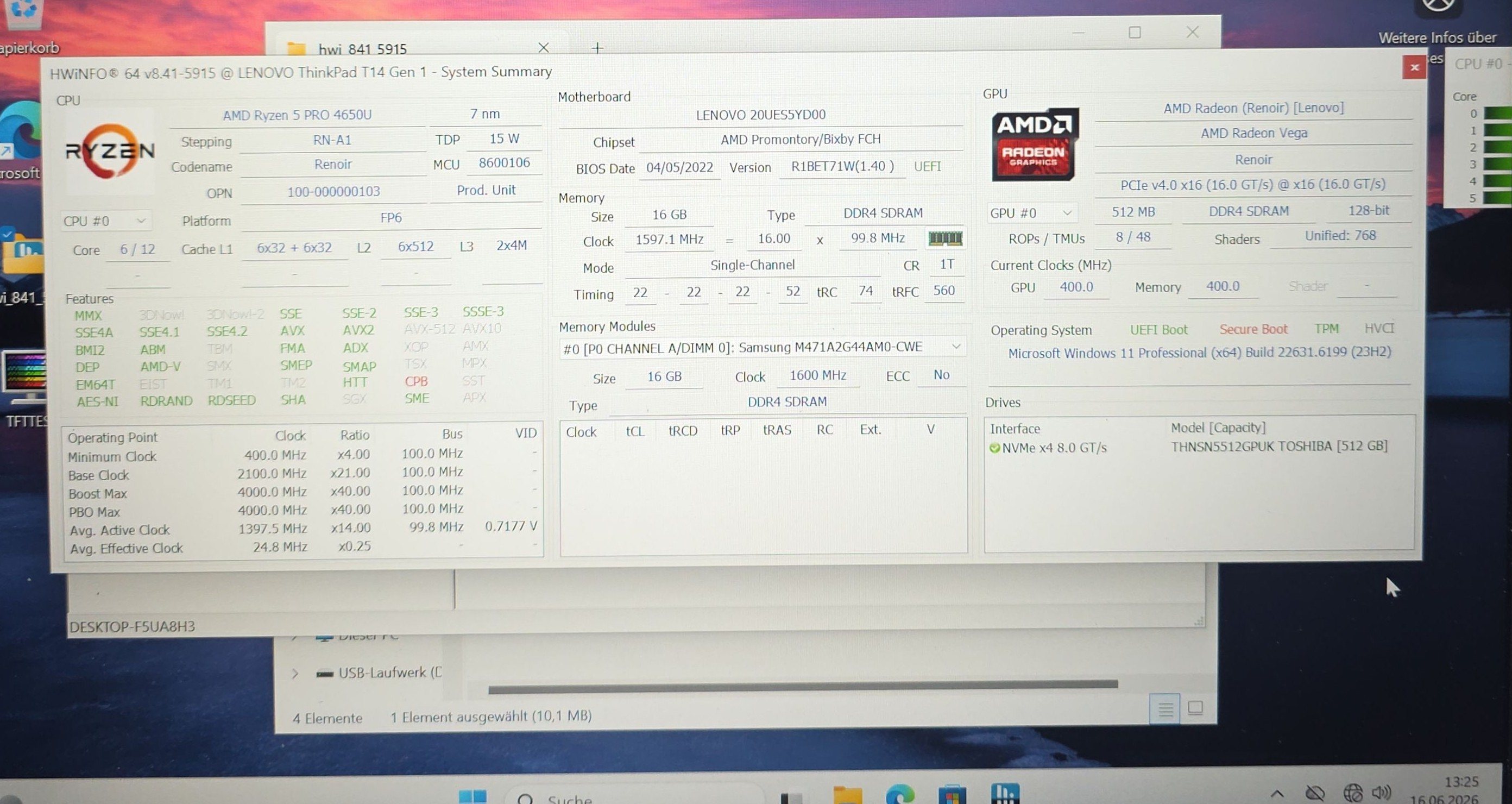1512x804 pixels.
Task: Click the red Secure Boot label
Action: point(1253,329)
